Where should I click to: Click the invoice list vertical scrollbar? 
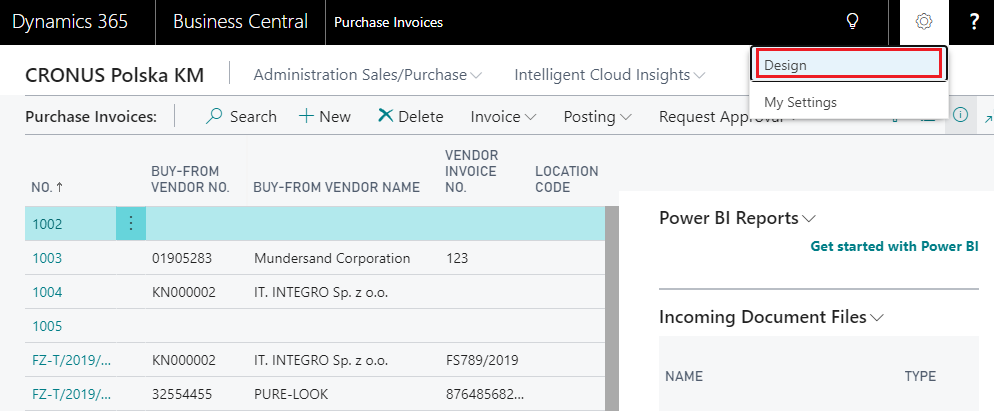pyautogui.click(x=612, y=309)
